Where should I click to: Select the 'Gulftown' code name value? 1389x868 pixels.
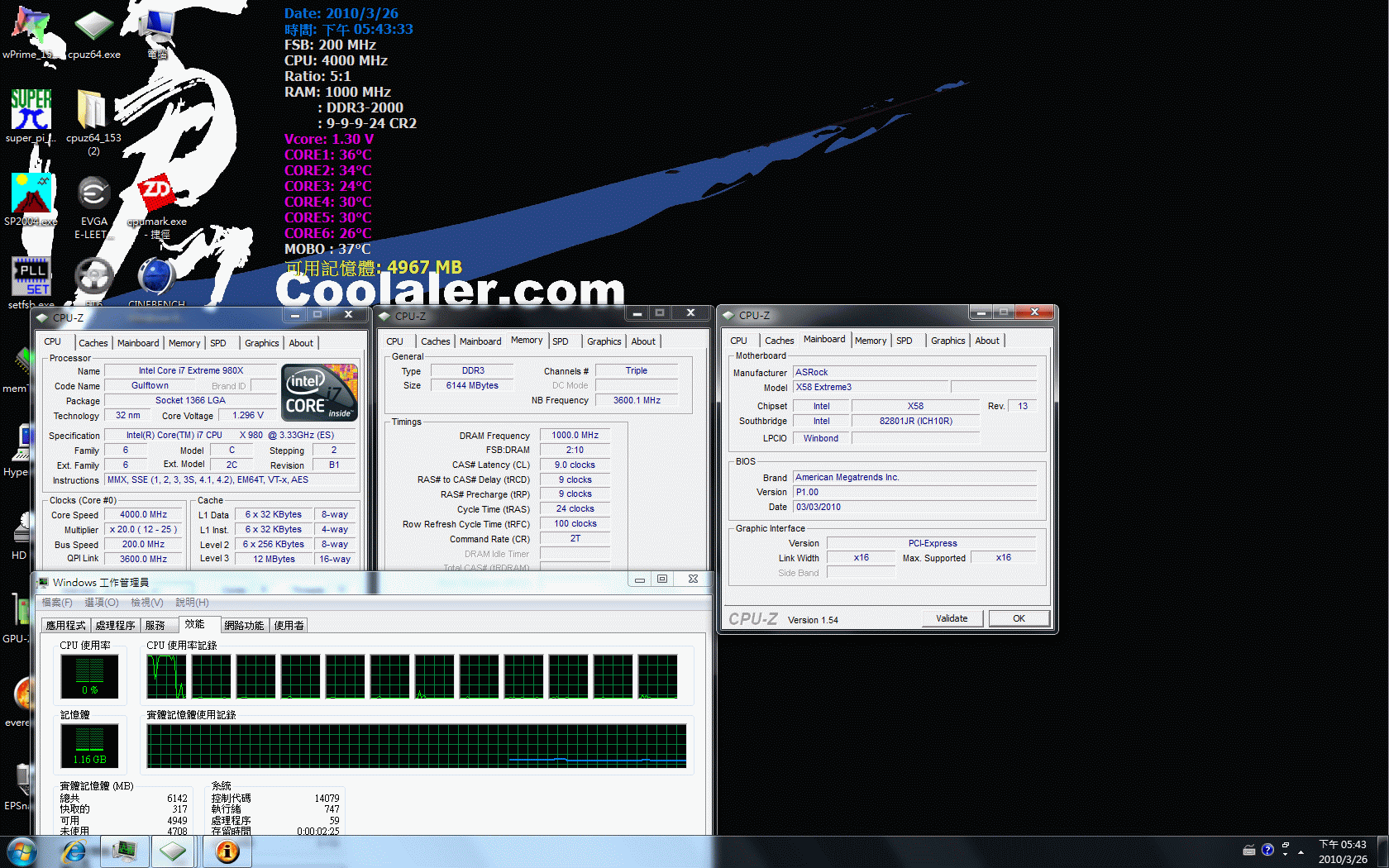click(x=150, y=386)
